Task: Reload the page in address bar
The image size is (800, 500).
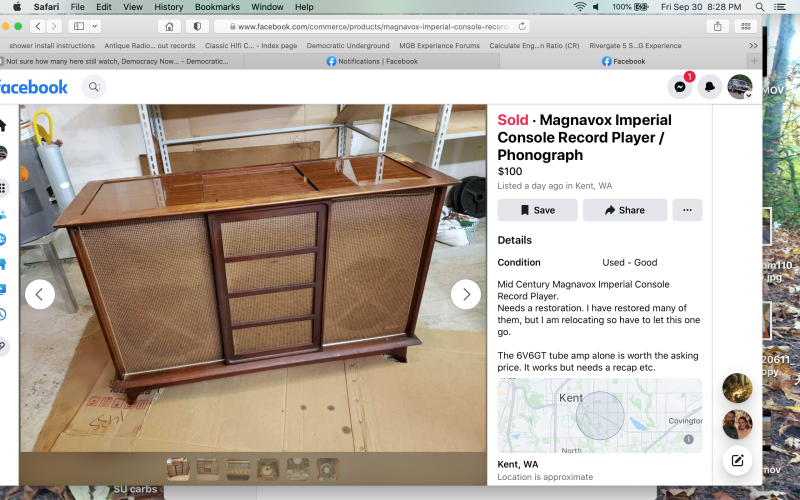Action: 522,27
